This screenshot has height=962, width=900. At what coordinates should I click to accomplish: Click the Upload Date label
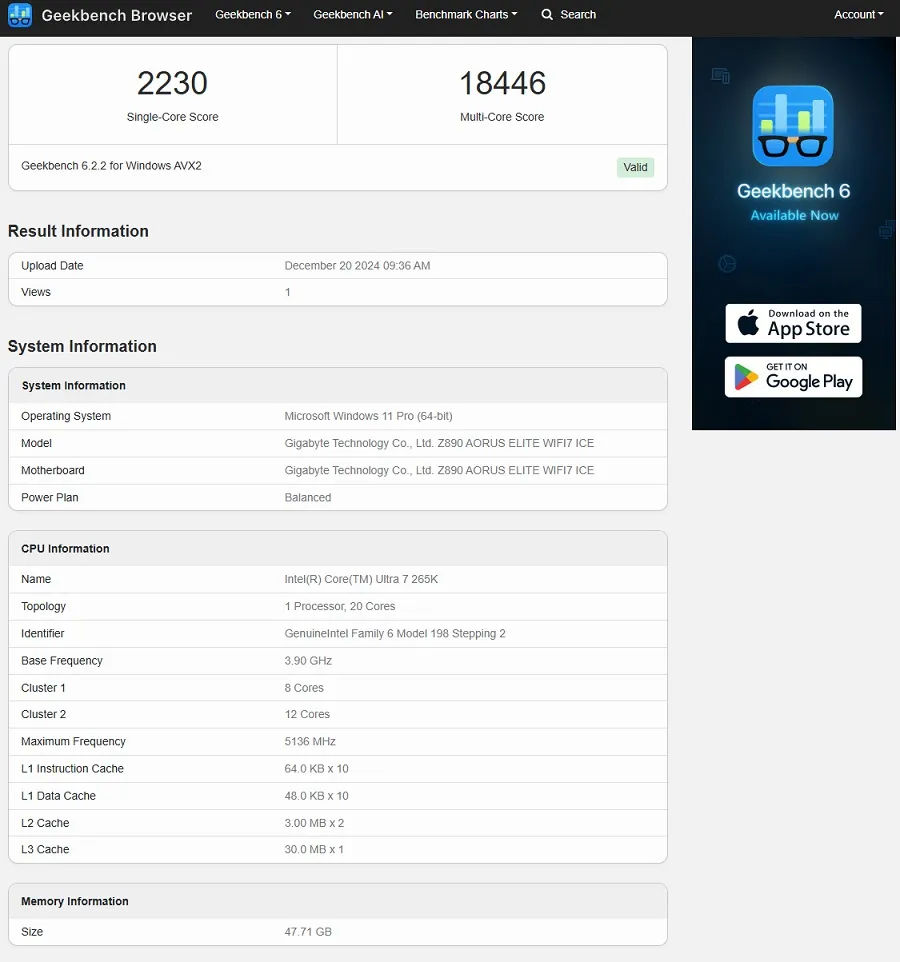52,266
